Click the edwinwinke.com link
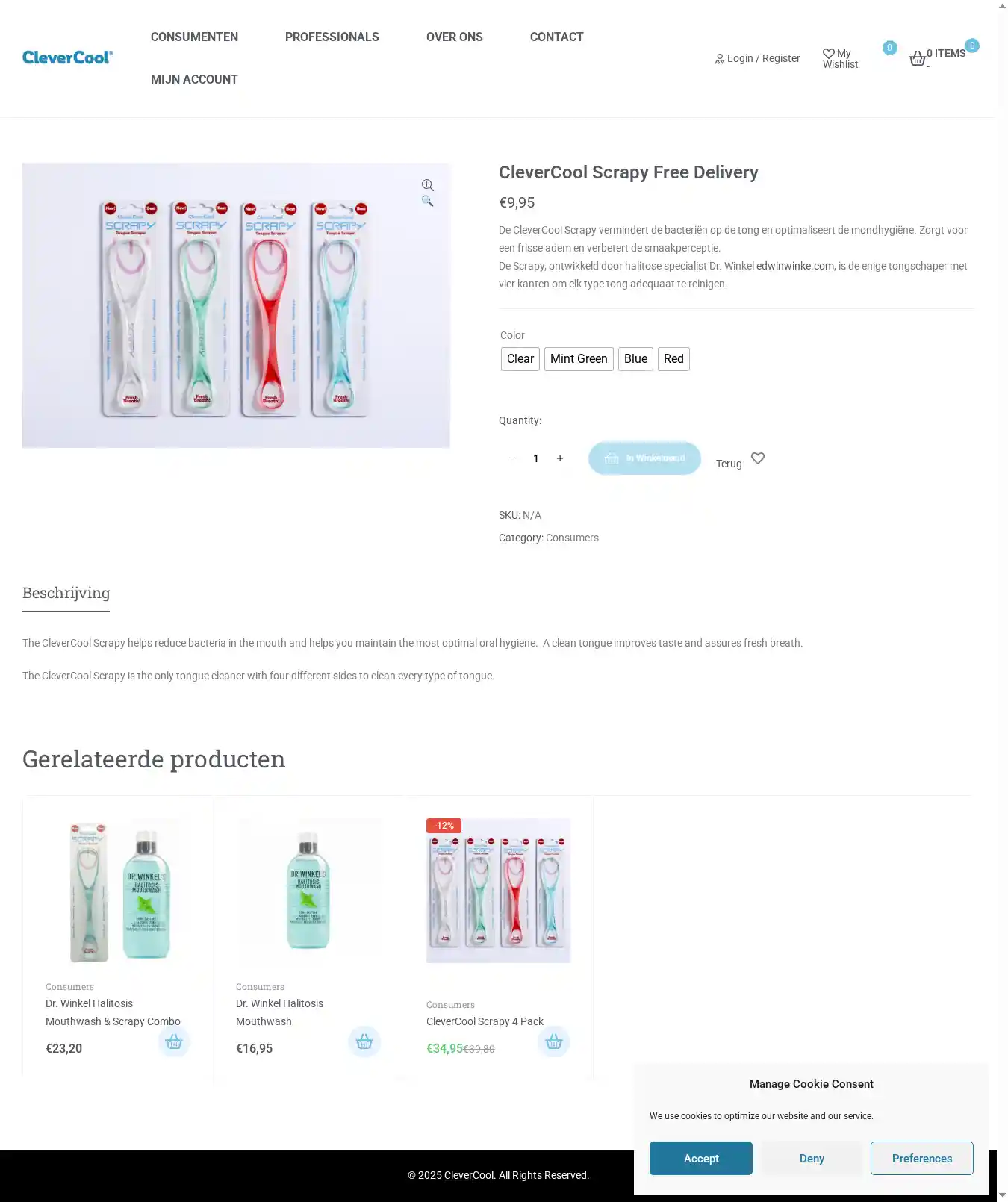Image resolution: width=1008 pixels, height=1202 pixels. [x=795, y=266]
